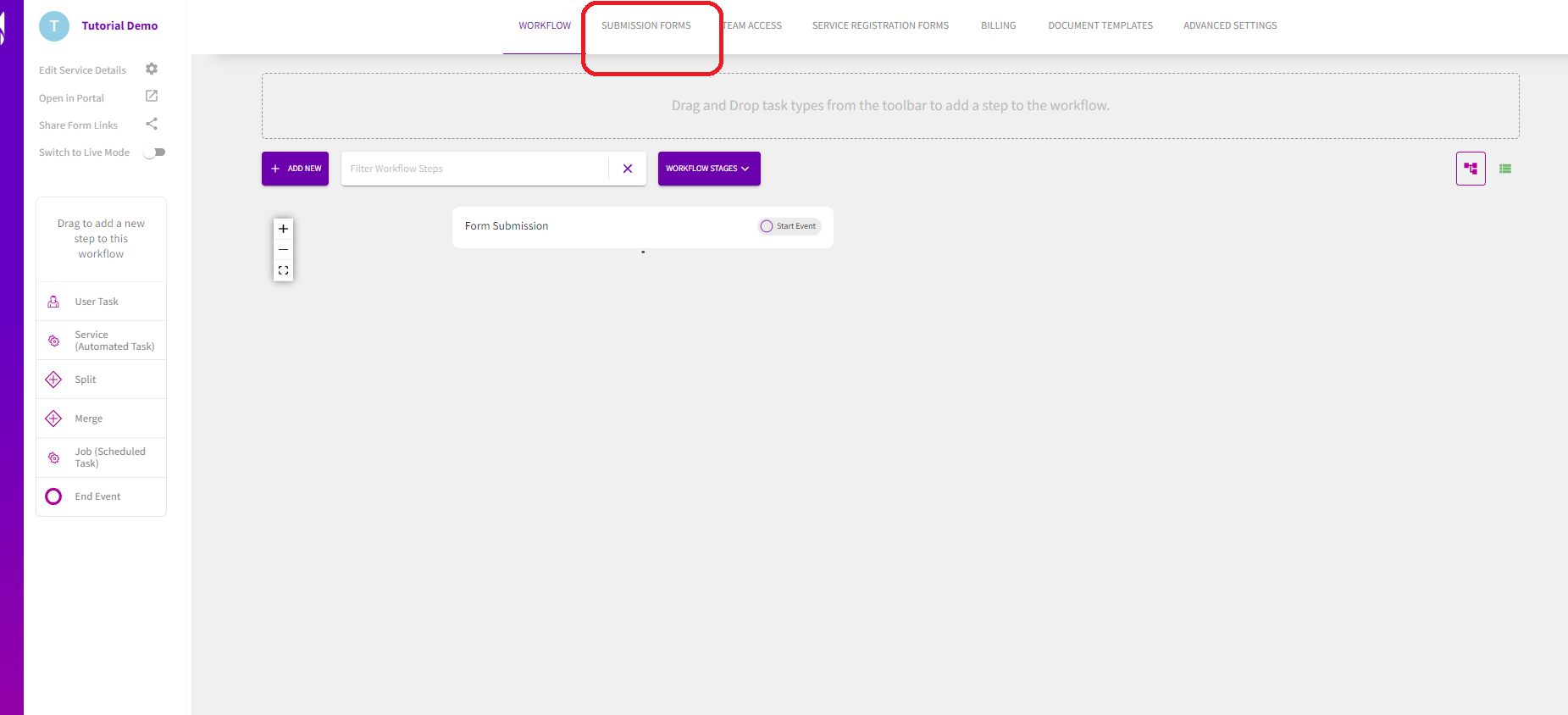1568x715 pixels.
Task: Toggle Switch to Live Mode
Action: pos(154,152)
